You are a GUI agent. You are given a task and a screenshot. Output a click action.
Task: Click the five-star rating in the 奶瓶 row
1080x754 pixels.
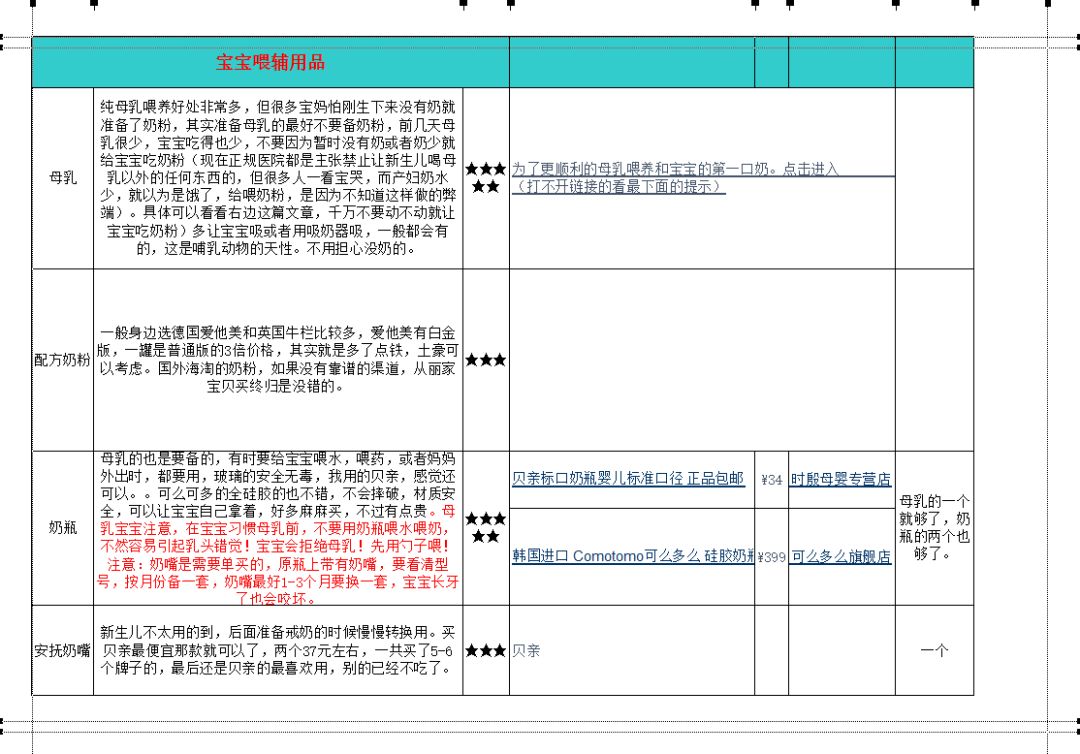pyautogui.click(x=486, y=527)
